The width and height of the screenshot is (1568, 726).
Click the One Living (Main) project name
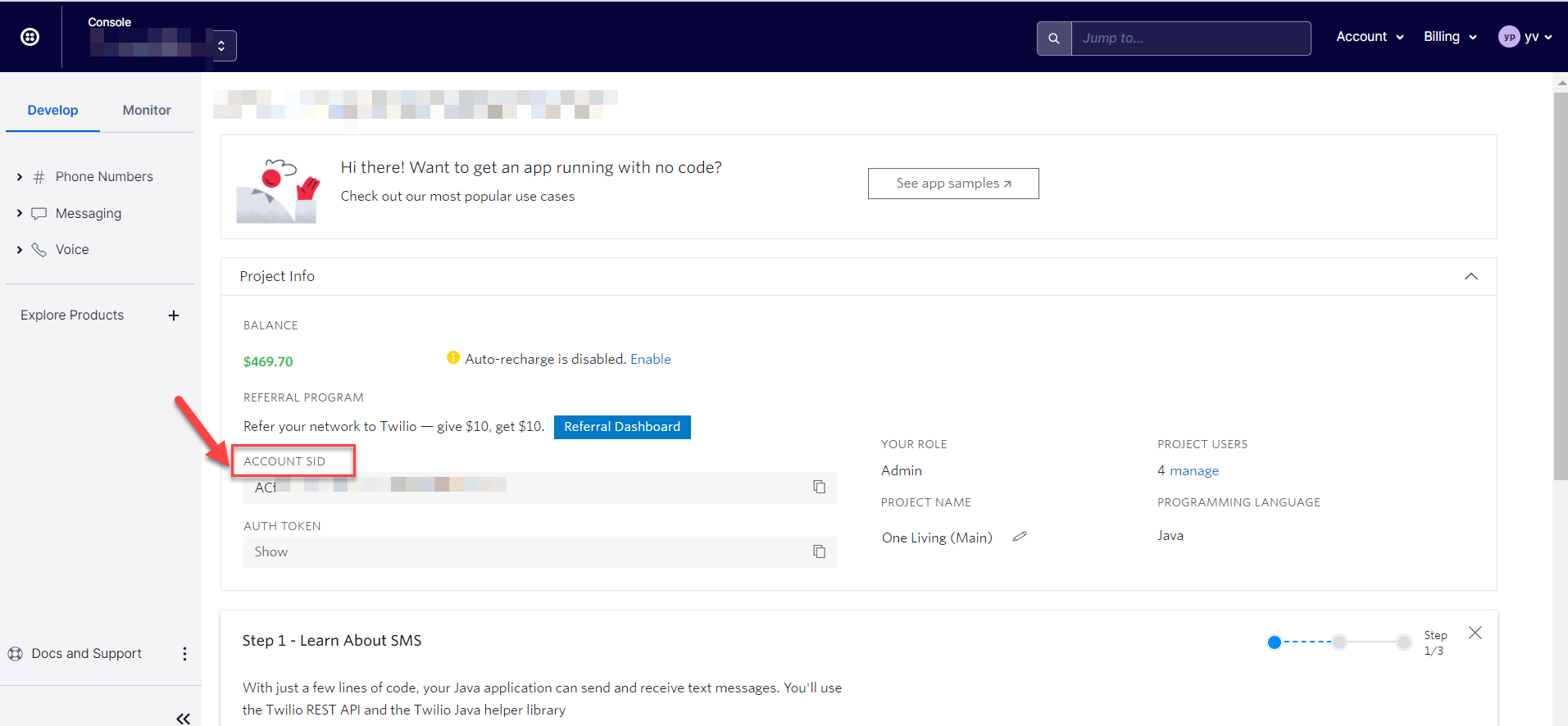[x=937, y=538]
